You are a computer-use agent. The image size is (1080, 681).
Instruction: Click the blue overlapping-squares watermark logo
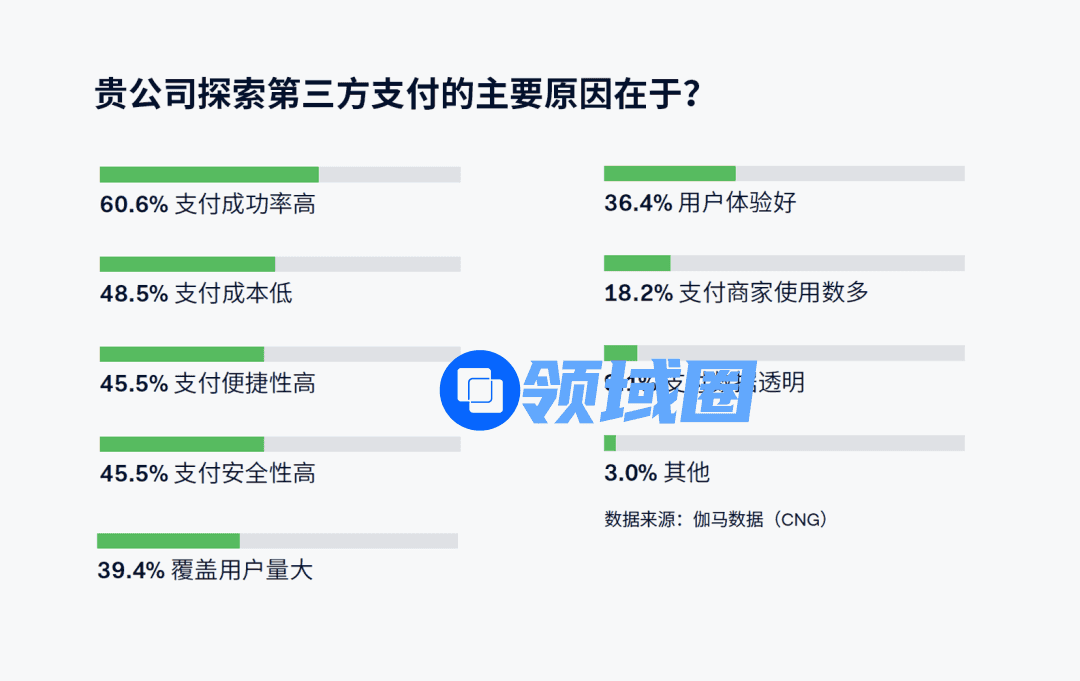pos(479,390)
